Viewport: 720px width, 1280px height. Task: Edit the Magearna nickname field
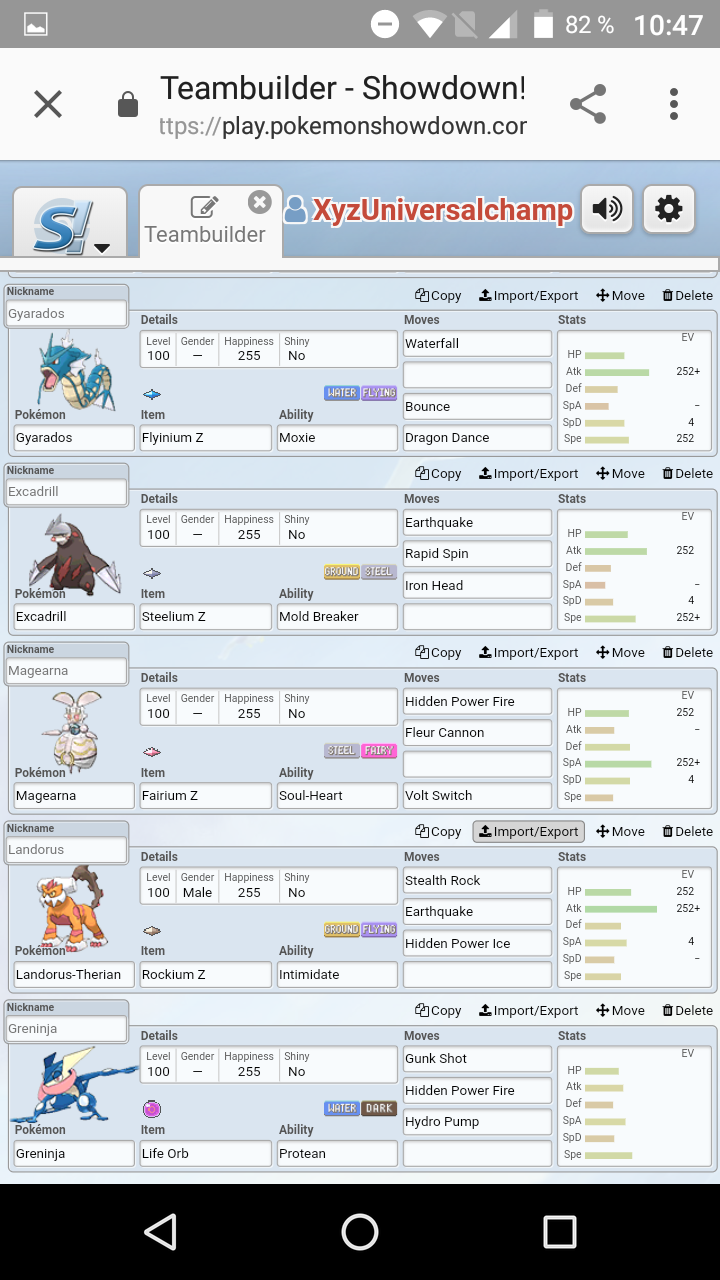point(67,671)
